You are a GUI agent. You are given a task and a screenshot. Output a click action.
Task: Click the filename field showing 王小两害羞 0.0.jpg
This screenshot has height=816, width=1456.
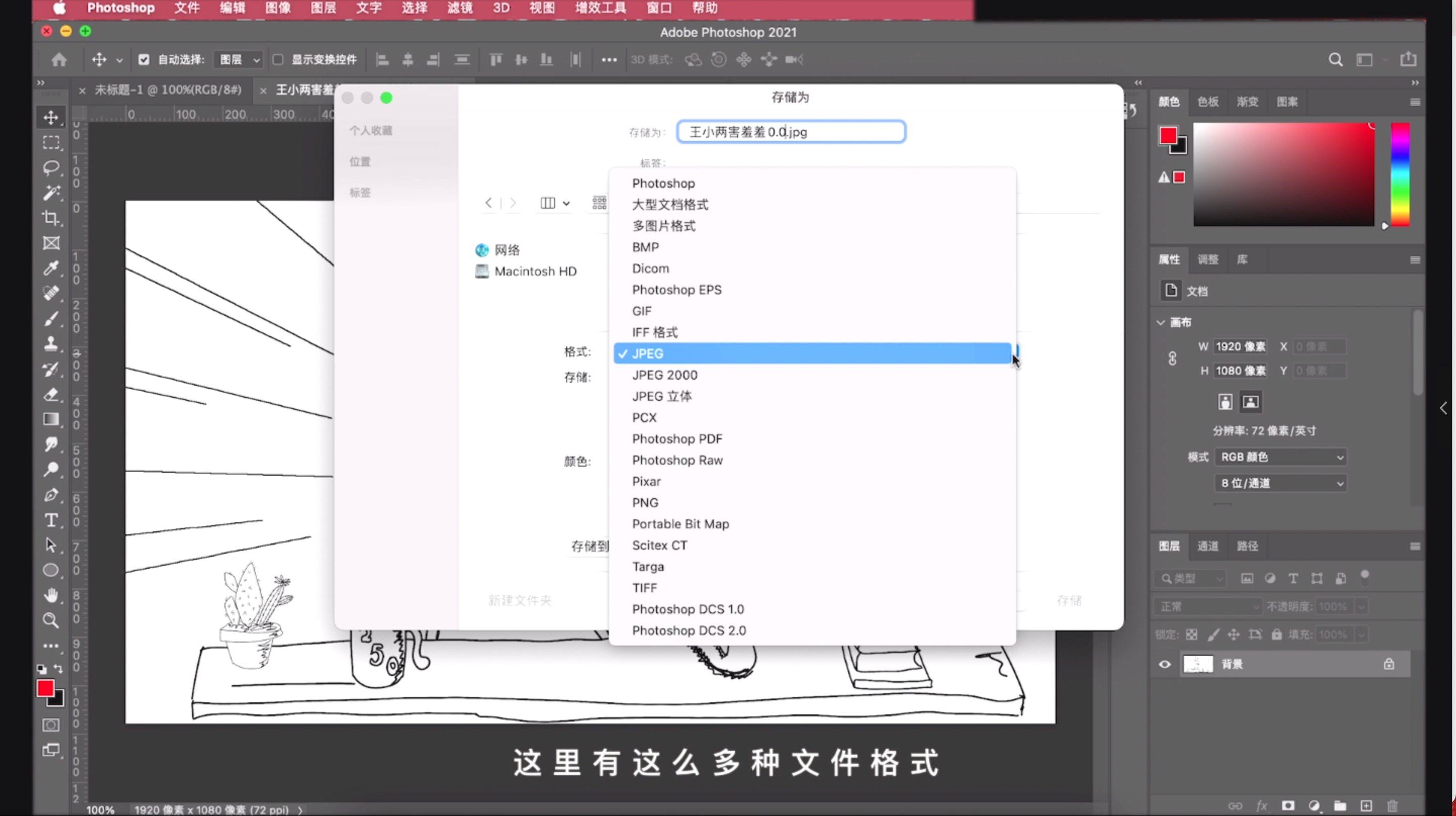[x=791, y=131]
